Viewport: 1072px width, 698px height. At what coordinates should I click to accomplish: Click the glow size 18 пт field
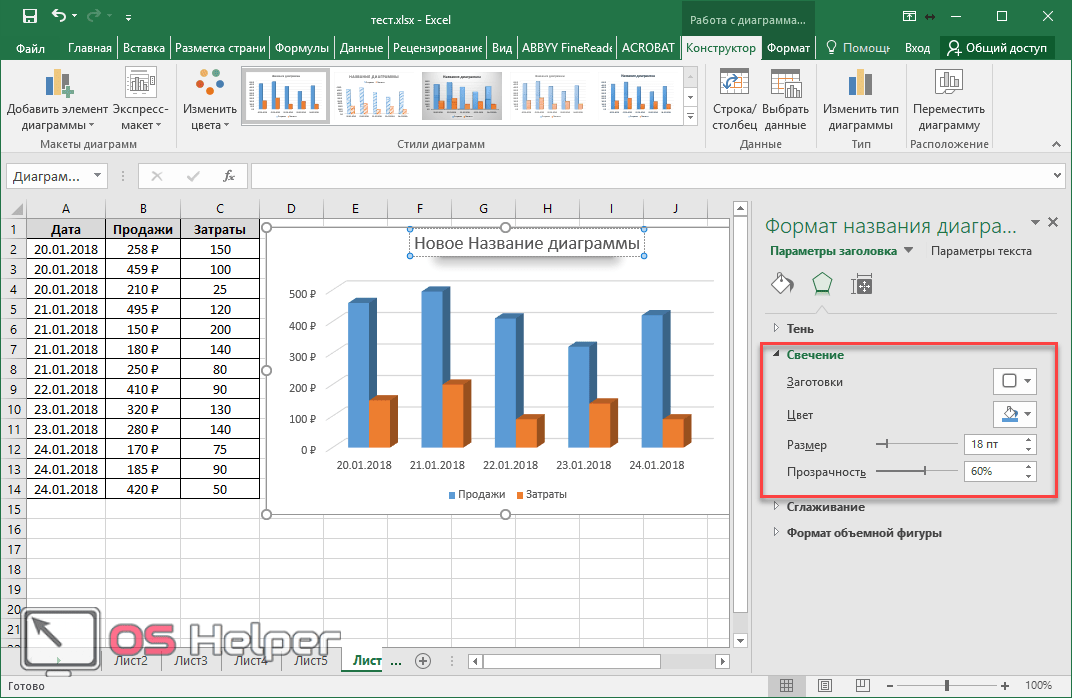pyautogui.click(x=992, y=444)
